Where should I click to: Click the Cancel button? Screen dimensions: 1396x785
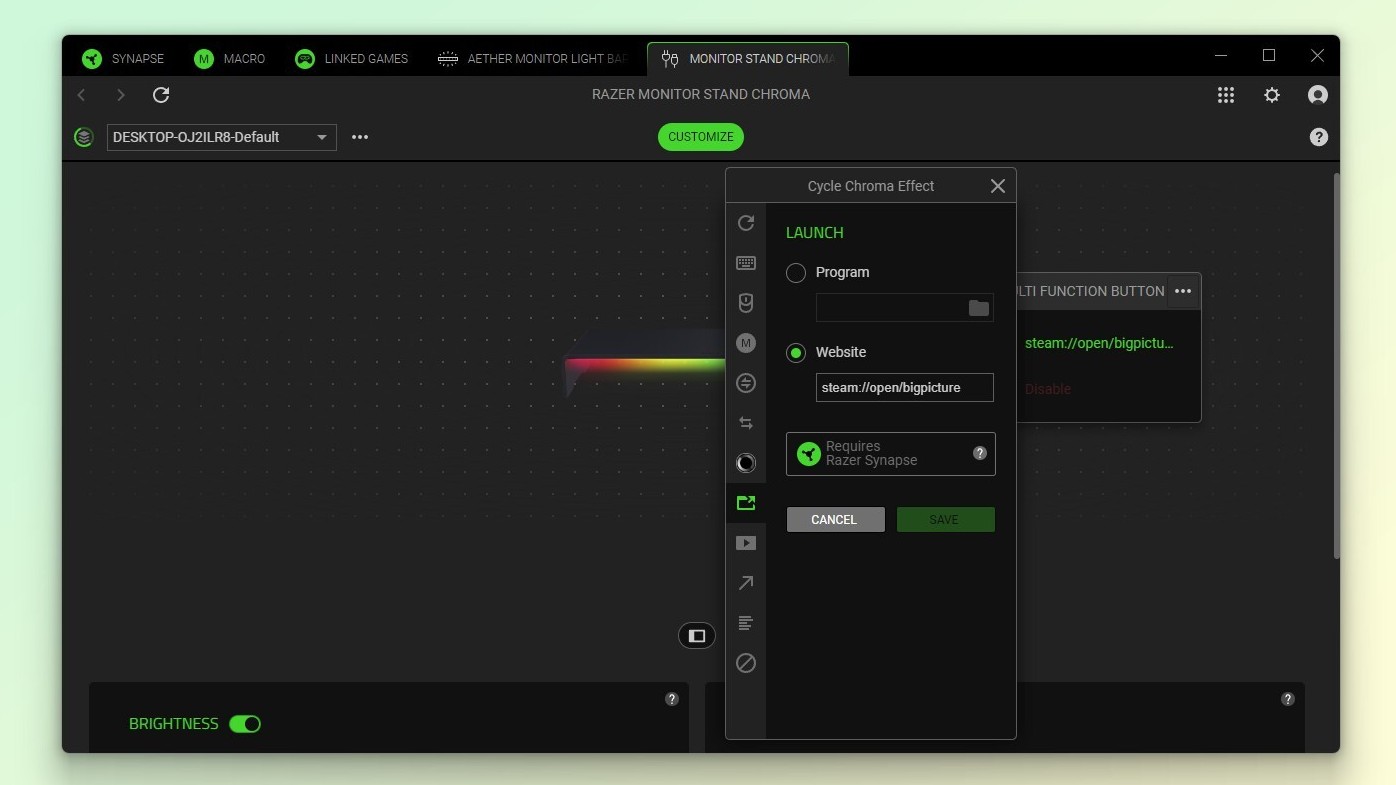[835, 520]
